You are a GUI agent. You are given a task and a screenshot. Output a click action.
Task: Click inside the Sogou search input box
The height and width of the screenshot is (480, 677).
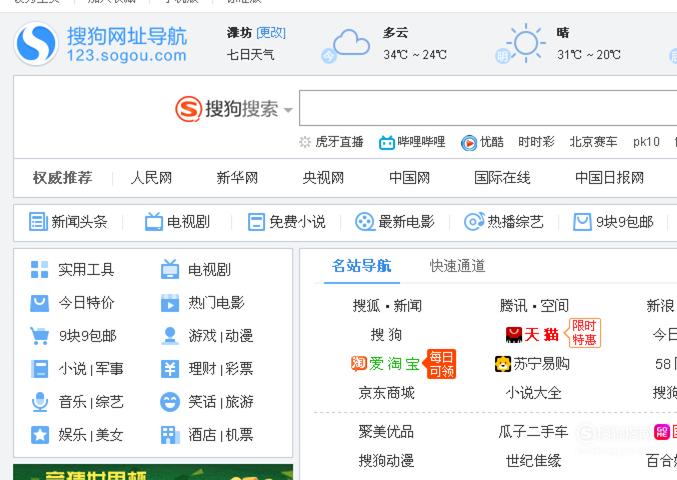(x=488, y=108)
